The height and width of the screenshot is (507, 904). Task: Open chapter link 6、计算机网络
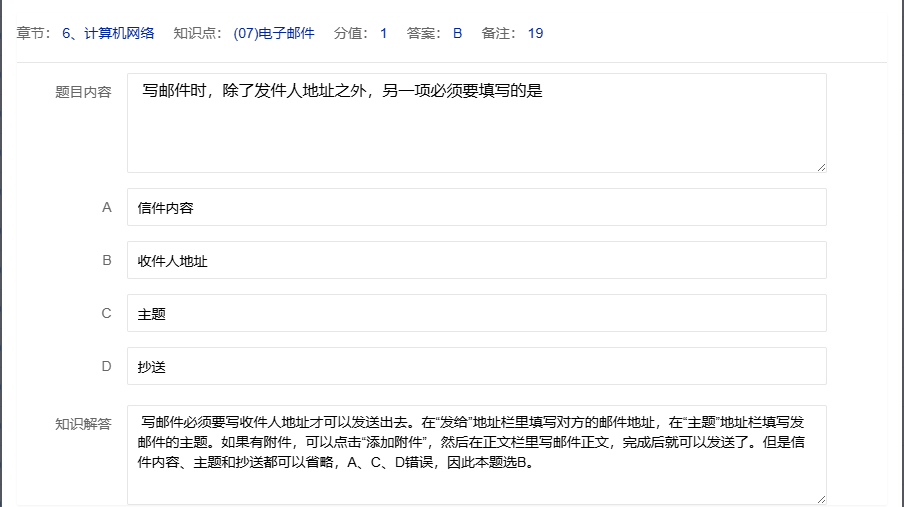(108, 33)
